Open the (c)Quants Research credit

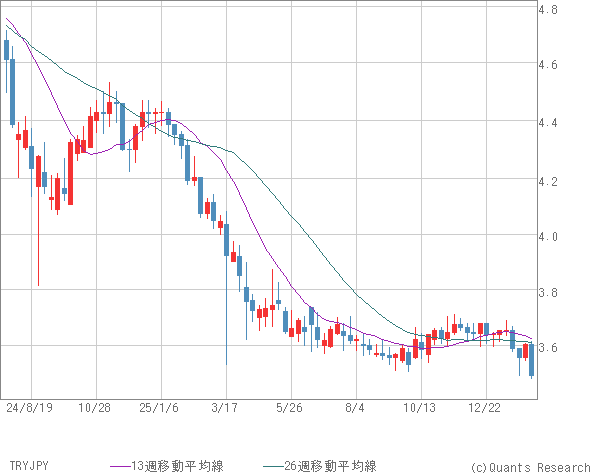[x=530, y=467]
